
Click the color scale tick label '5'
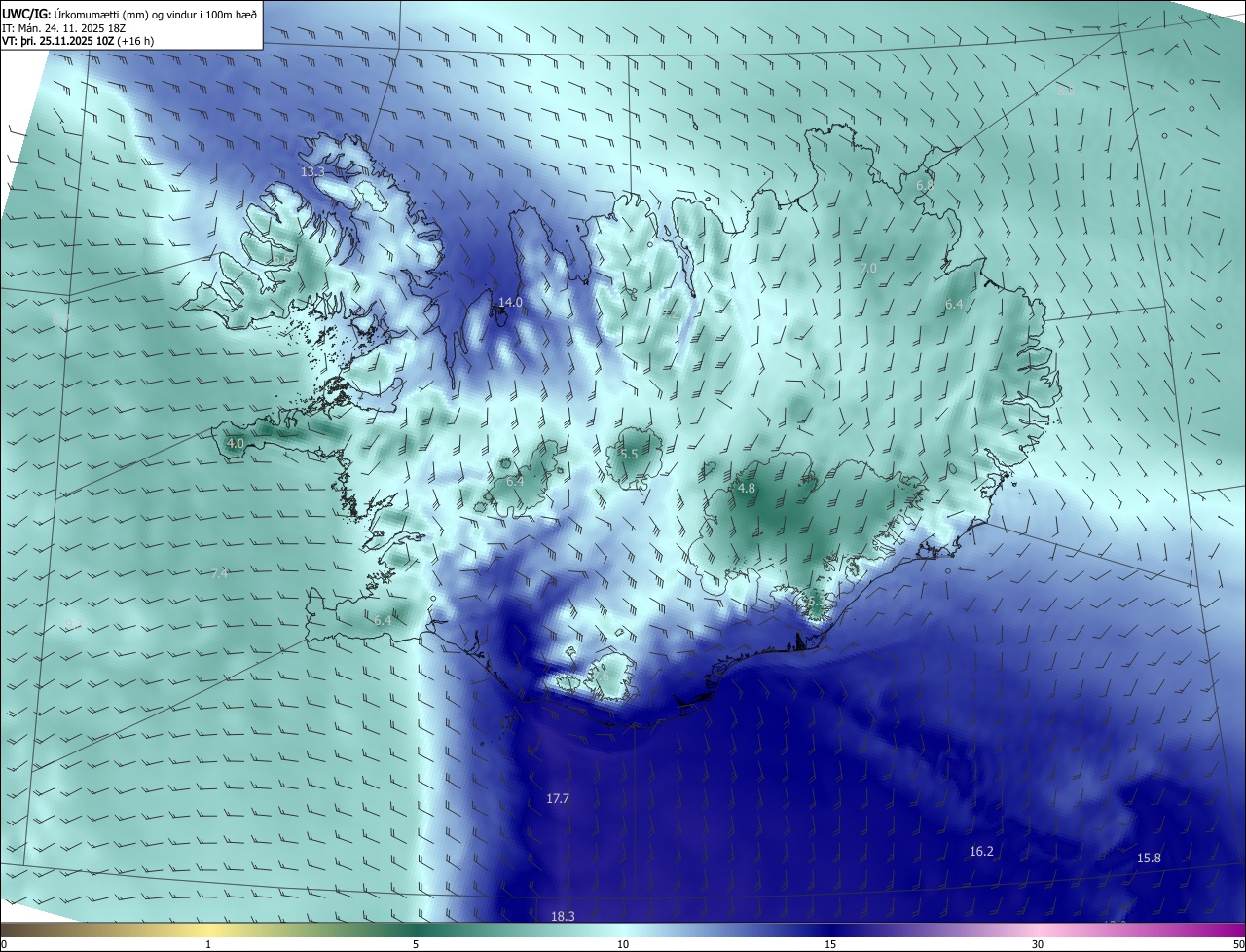[x=416, y=944]
